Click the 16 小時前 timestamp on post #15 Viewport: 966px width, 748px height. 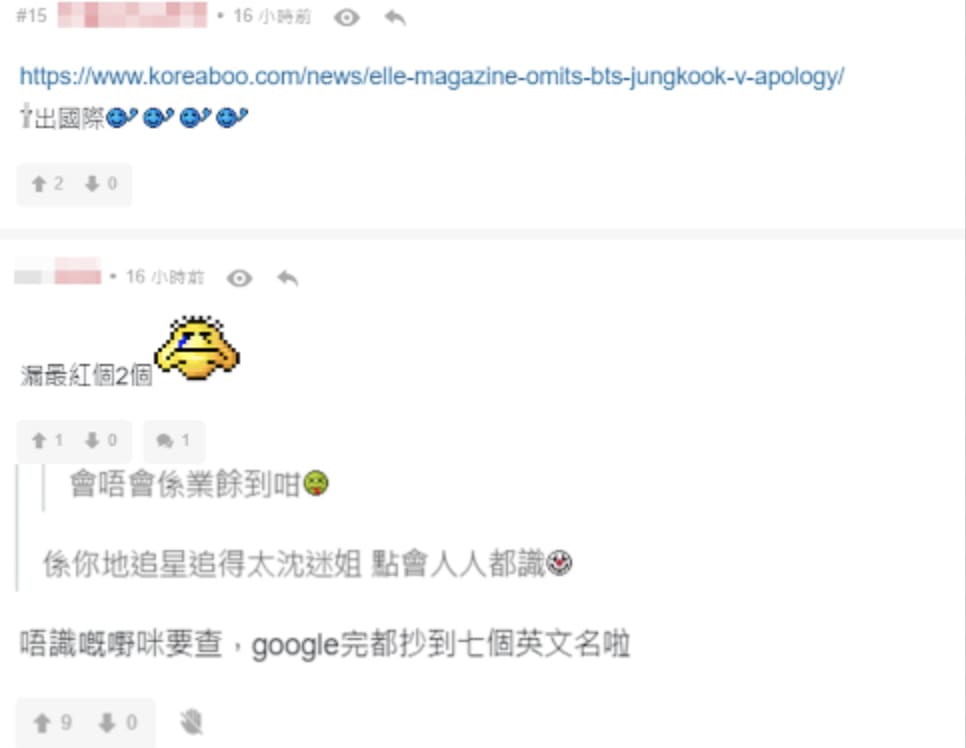tap(272, 17)
